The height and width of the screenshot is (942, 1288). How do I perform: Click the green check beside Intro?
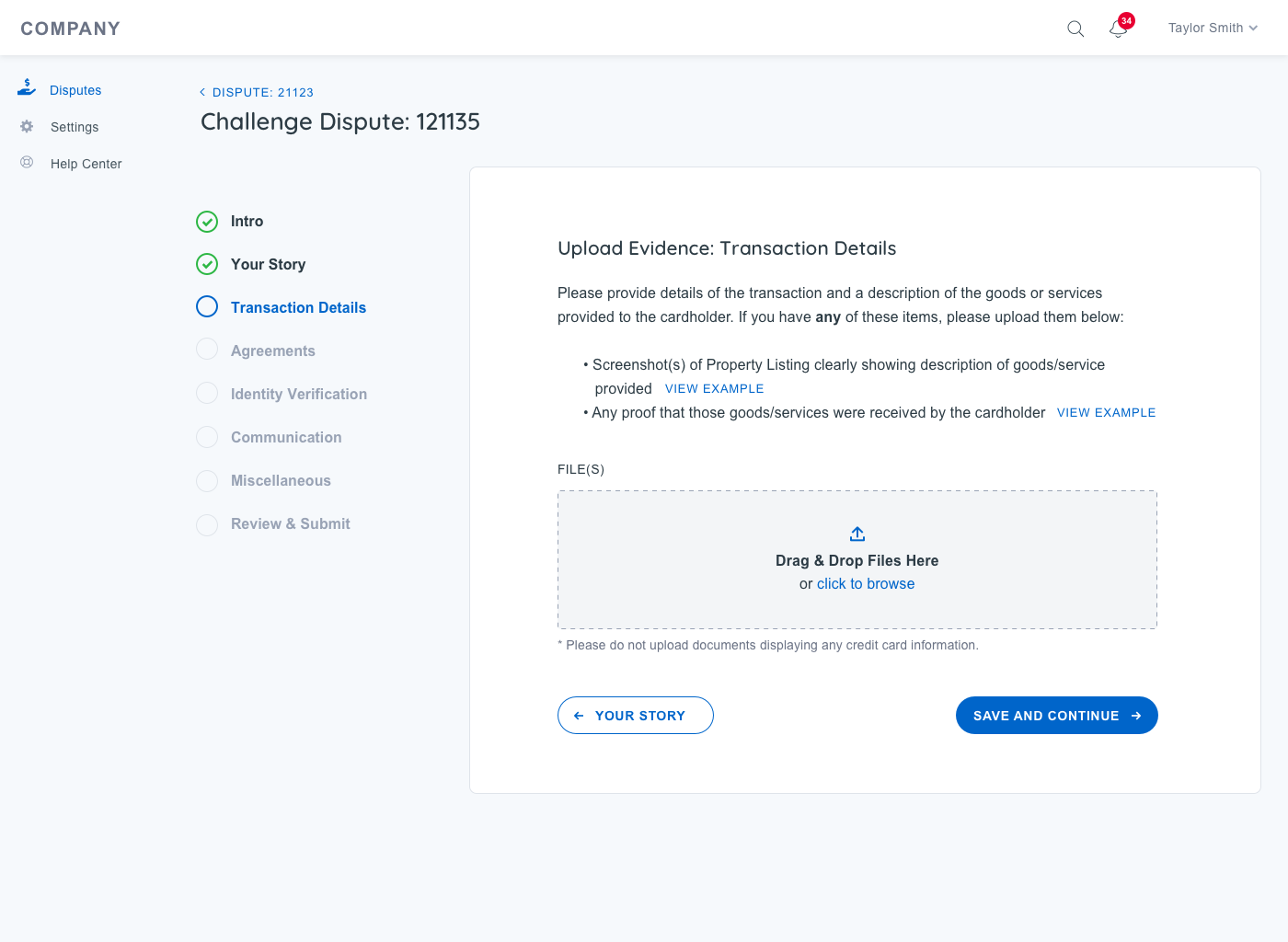coord(207,222)
